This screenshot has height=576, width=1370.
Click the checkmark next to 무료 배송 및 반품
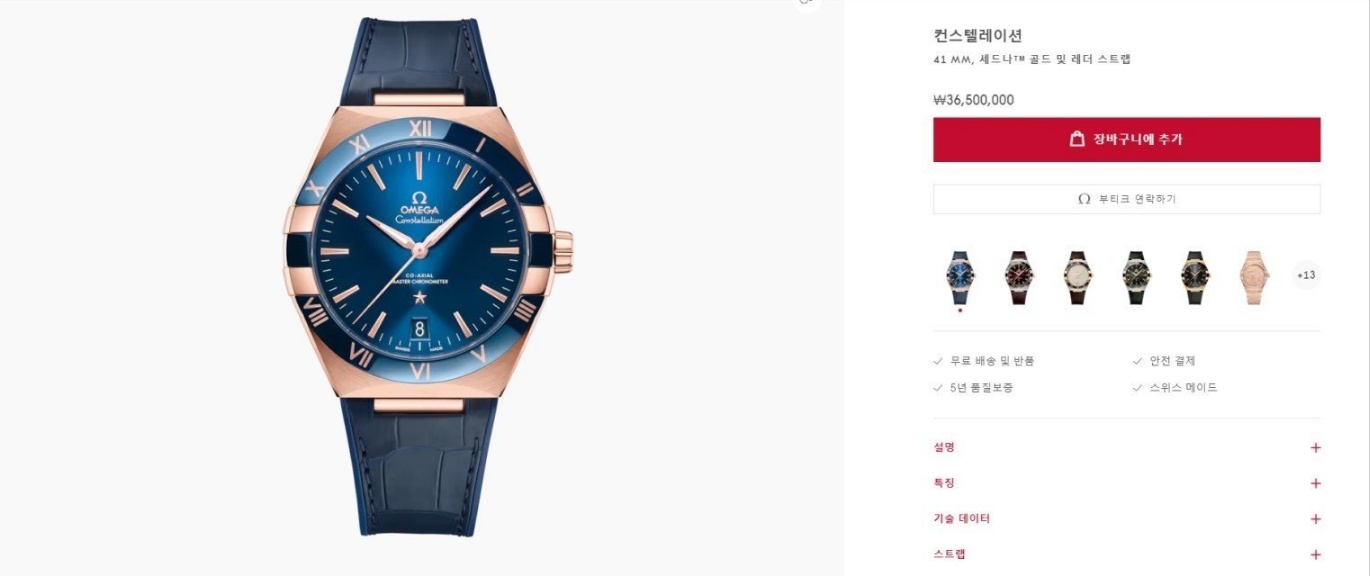(x=937, y=361)
